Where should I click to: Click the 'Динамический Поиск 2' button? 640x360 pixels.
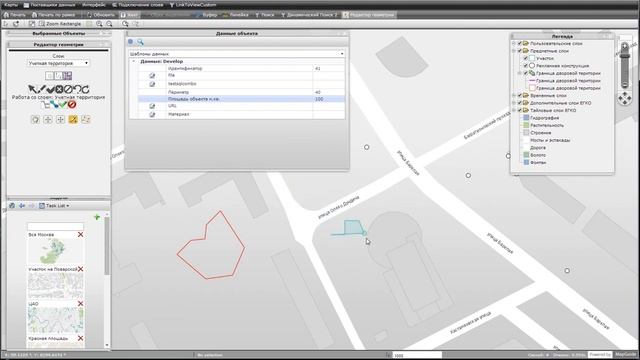click(x=309, y=15)
